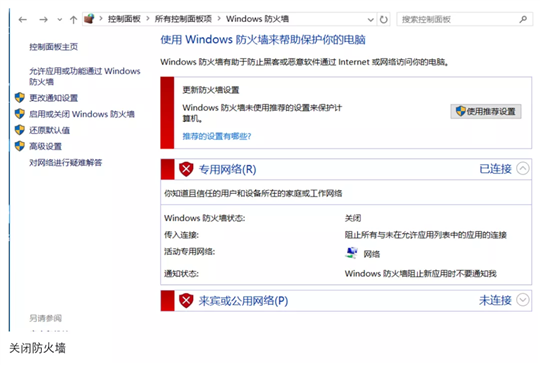Go back with the left arrow
The image size is (540, 365).
(x=23, y=20)
